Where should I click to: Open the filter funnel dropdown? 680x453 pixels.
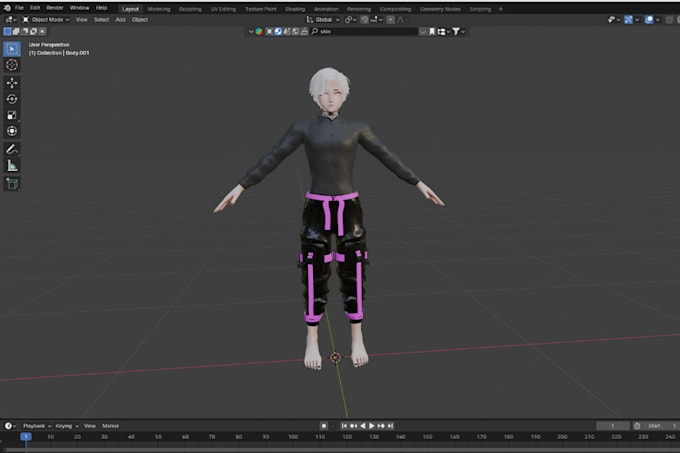click(x=458, y=31)
